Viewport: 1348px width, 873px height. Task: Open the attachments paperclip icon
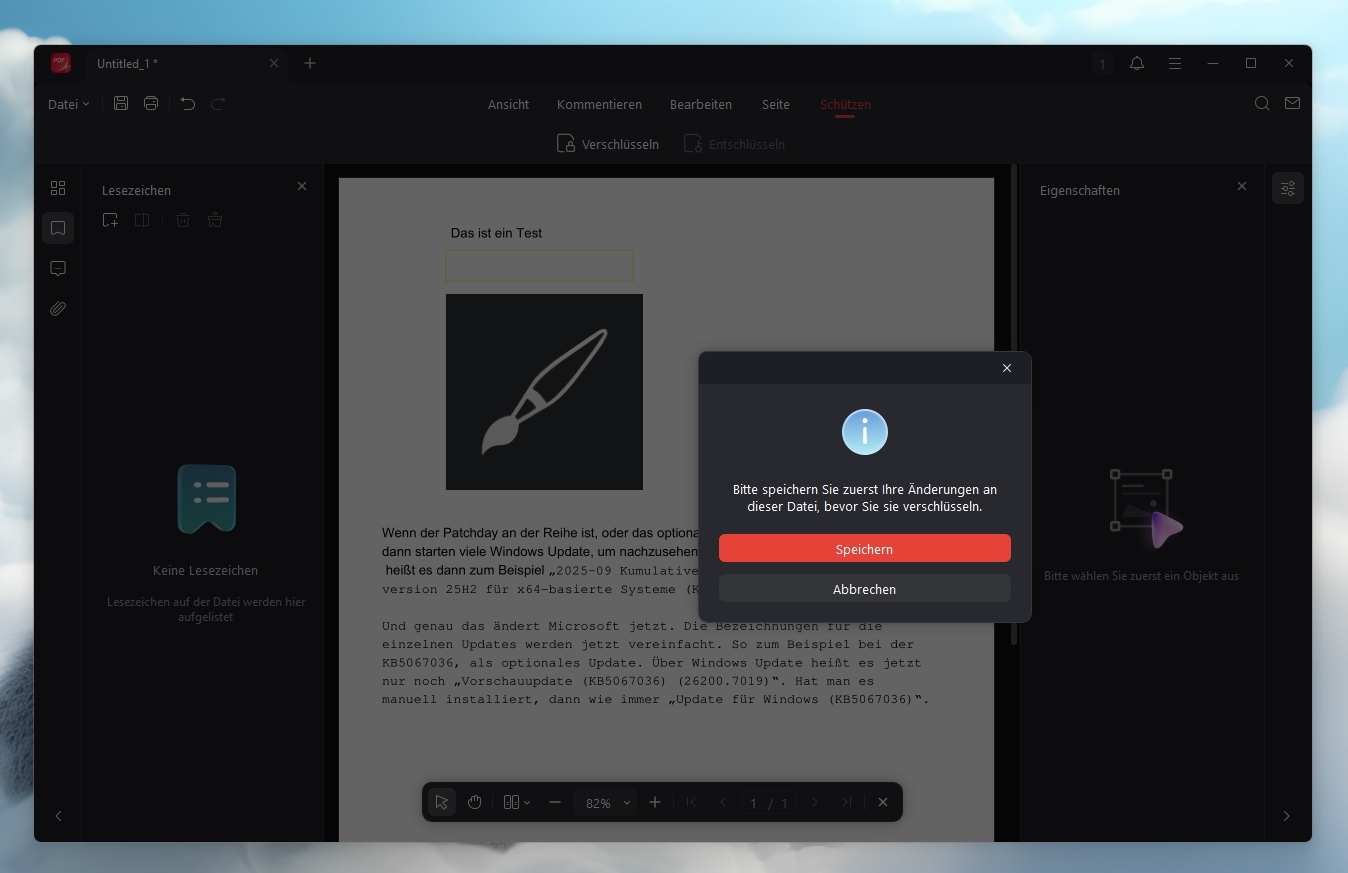click(x=58, y=309)
